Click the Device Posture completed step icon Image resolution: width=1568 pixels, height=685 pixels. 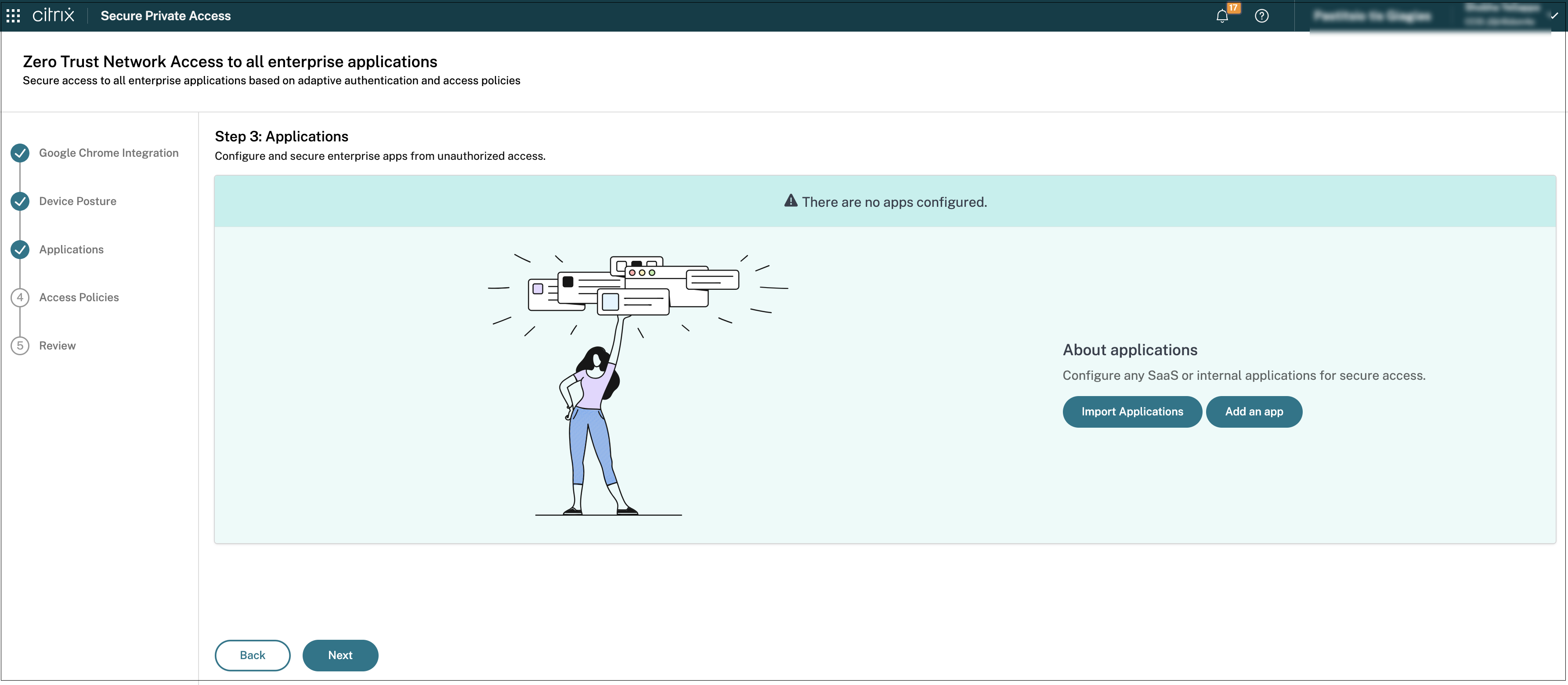click(x=20, y=202)
